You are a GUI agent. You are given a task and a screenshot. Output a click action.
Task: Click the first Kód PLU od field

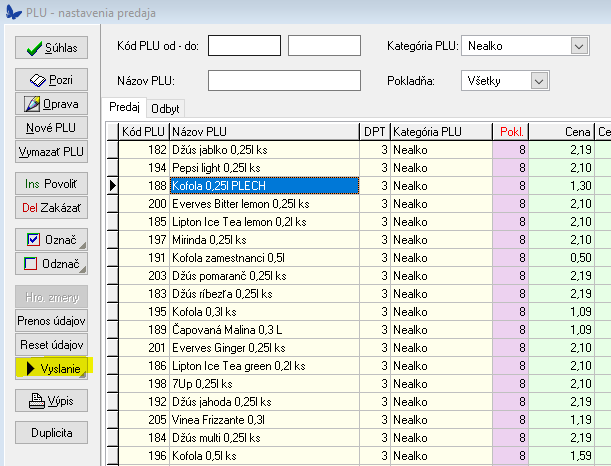pos(244,45)
